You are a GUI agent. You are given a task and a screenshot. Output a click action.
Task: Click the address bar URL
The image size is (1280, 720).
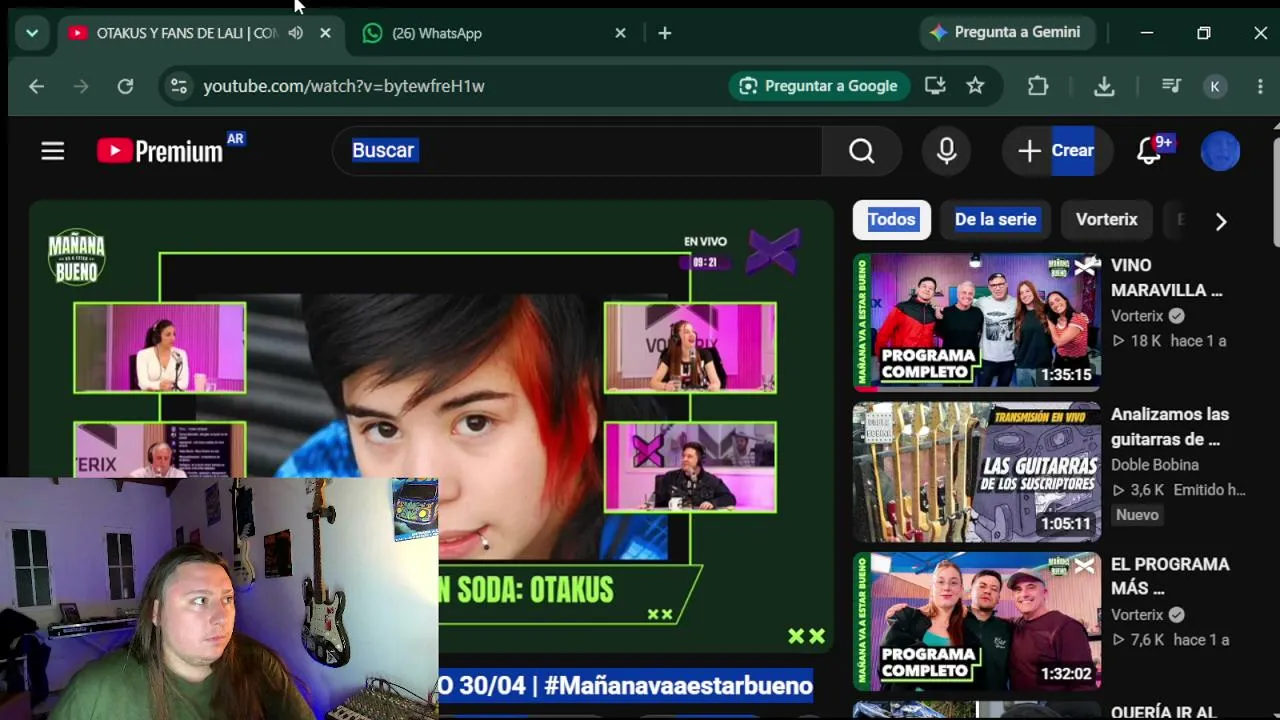pos(344,86)
